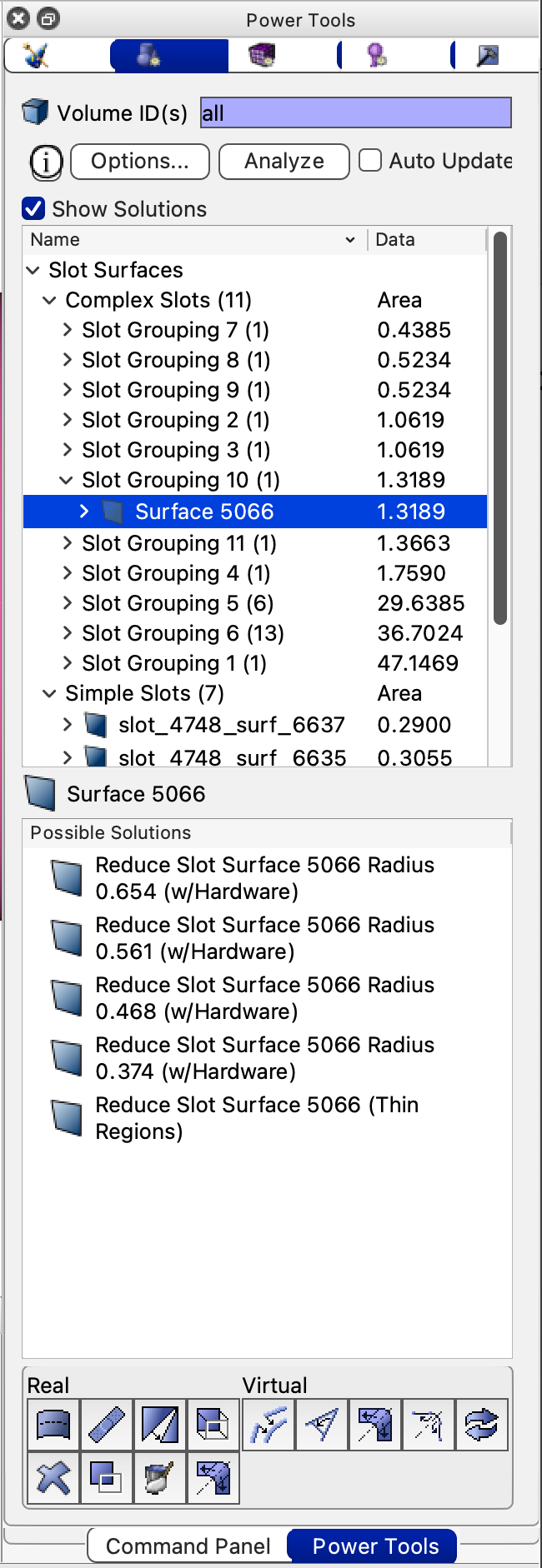This screenshot has width=542, height=1568.
Task: Click the first Virtual curved arrows icon
Action: 268,1425
